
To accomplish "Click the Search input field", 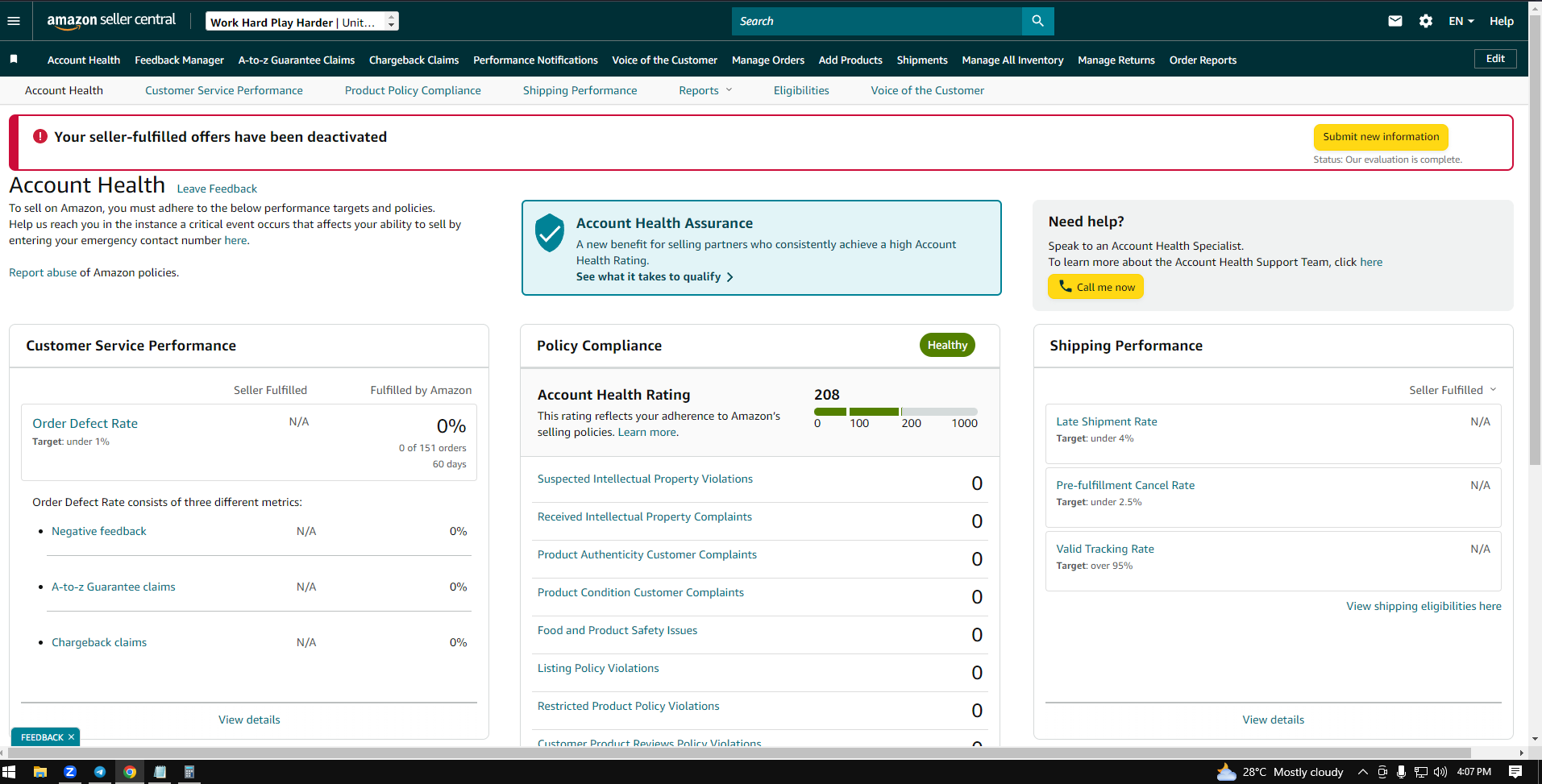I will pos(877,21).
